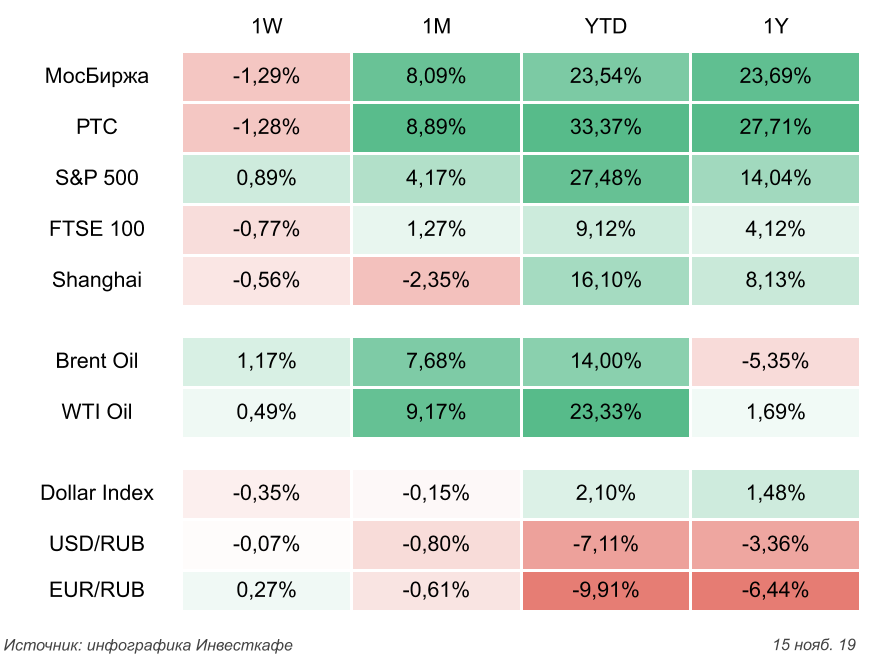The width and height of the screenshot is (874, 658).
Task: Select the 1M column header
Action: (x=437, y=27)
